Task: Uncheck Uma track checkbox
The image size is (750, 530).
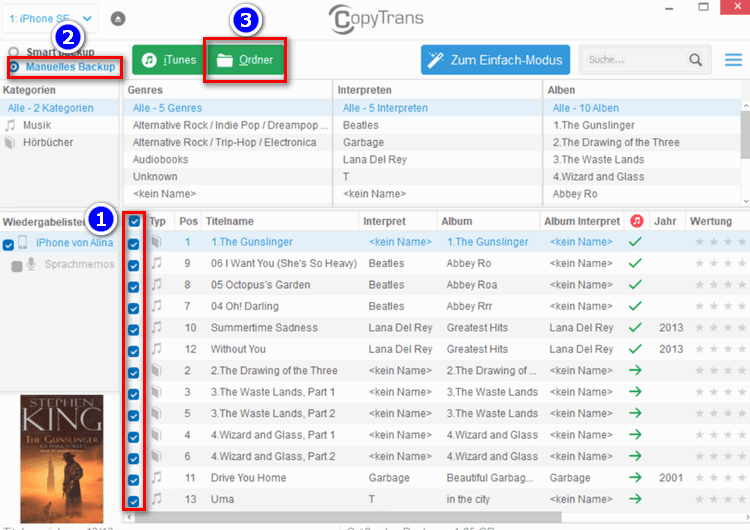Action: click(x=133, y=501)
